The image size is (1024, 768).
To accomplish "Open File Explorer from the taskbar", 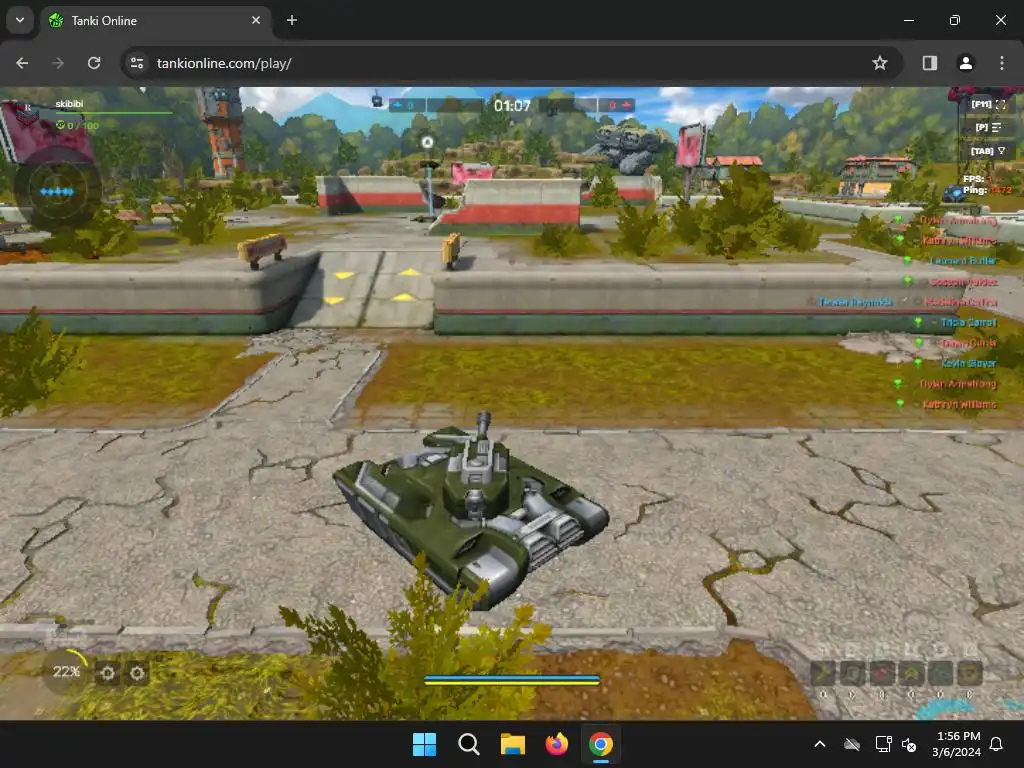I will coord(513,744).
